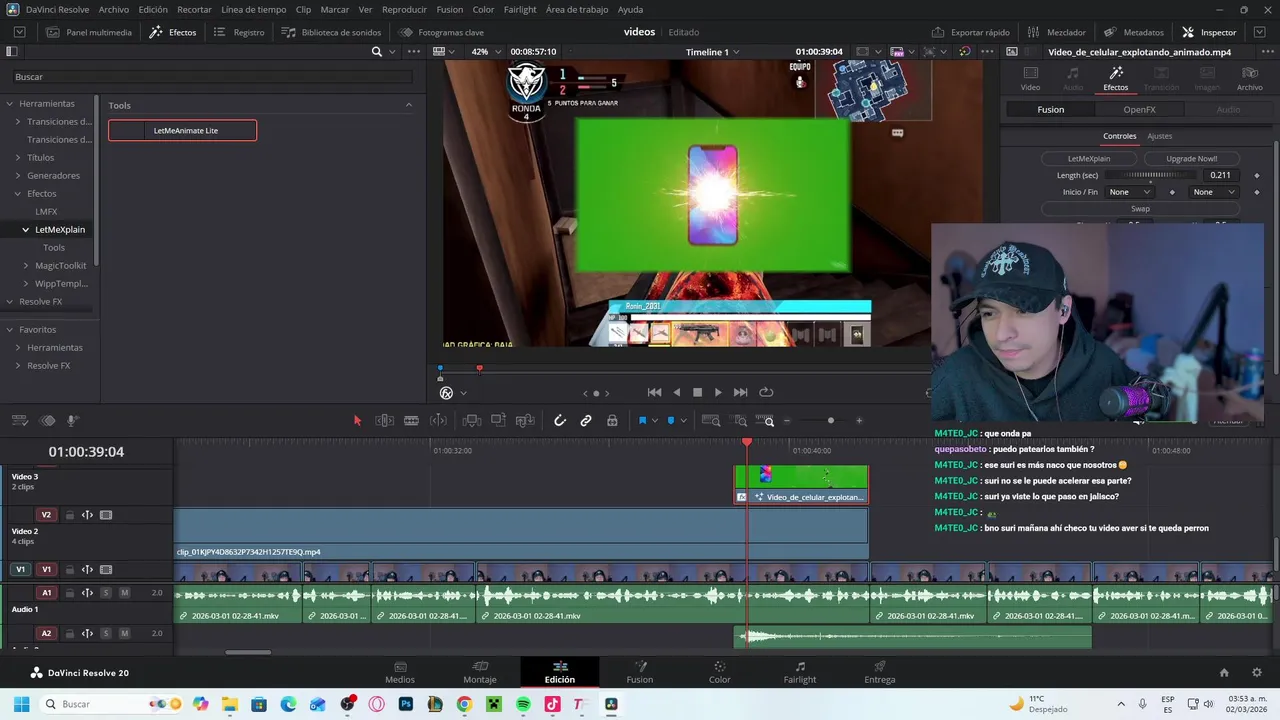Click the timeline zoom plus button
The height and width of the screenshot is (720, 1280).
pos(859,421)
